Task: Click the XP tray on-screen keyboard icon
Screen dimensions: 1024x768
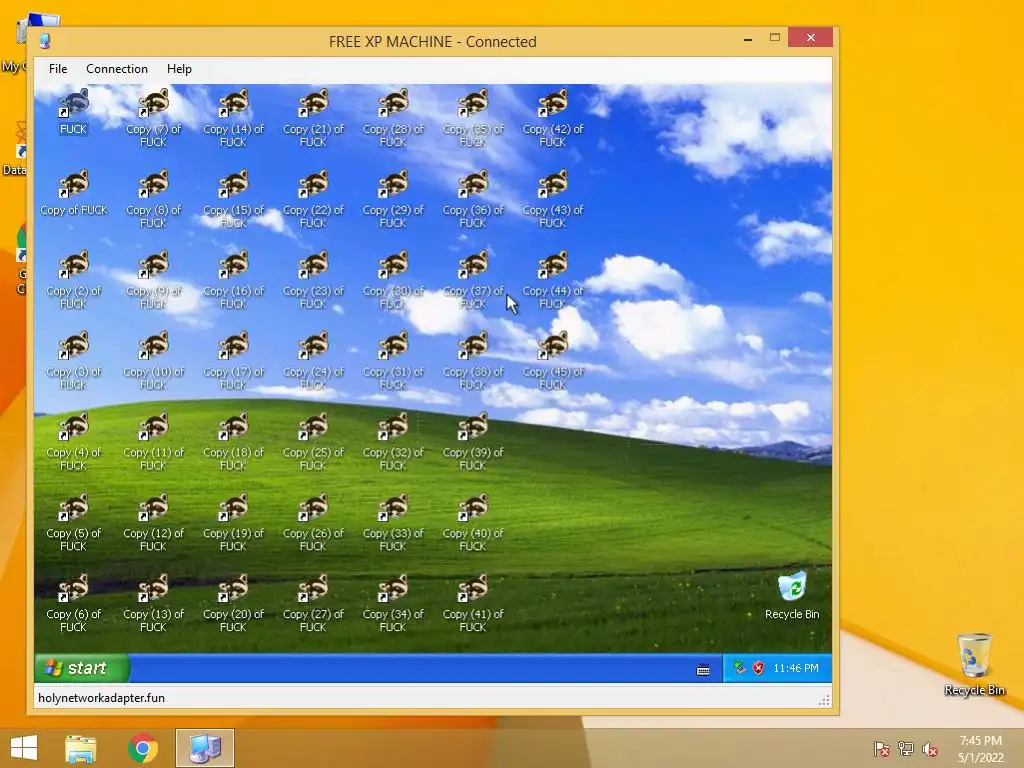Action: [703, 669]
